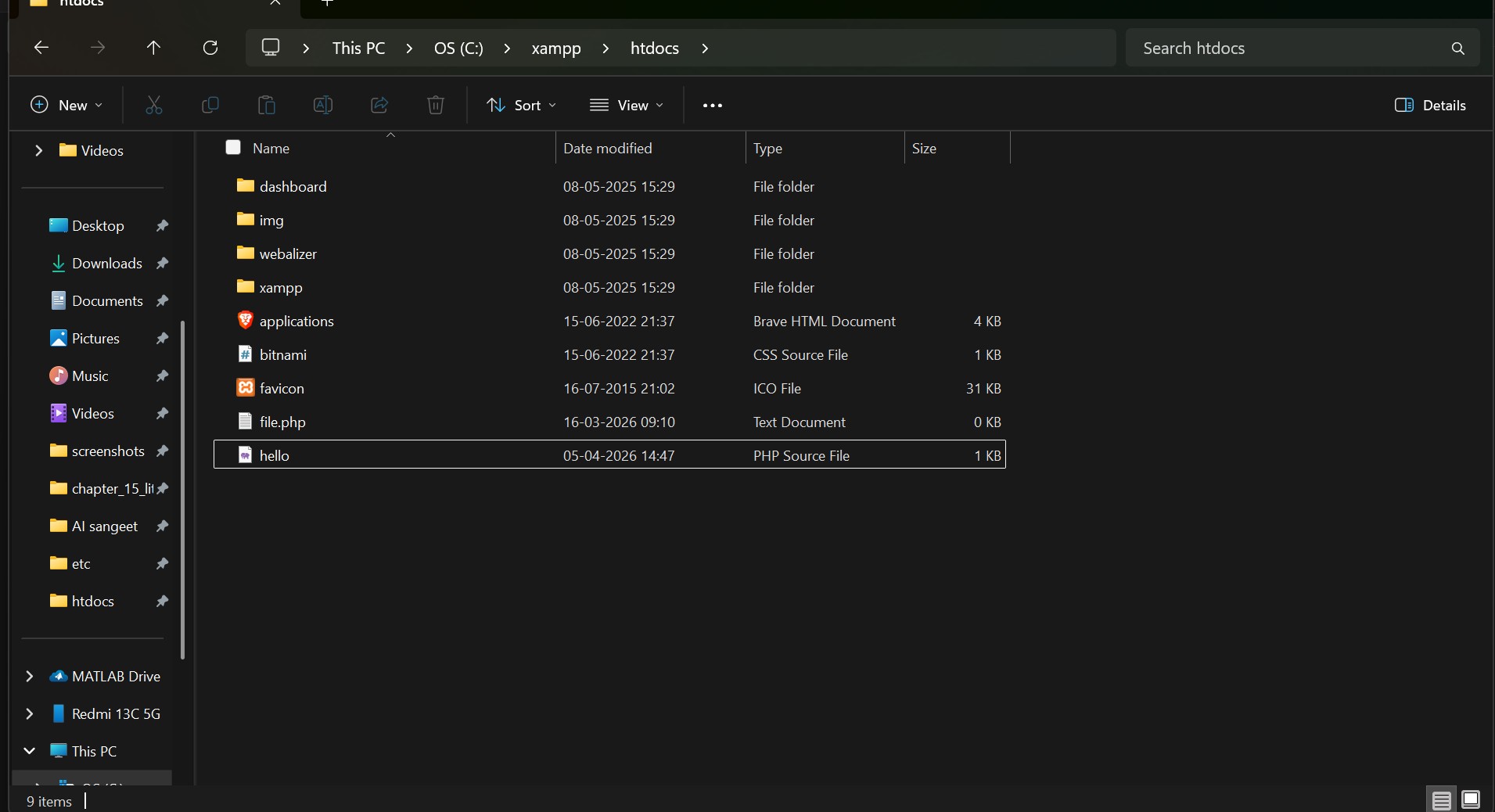Open xampp via breadcrumb link
Screen dimensions: 1495x812
coord(555,48)
